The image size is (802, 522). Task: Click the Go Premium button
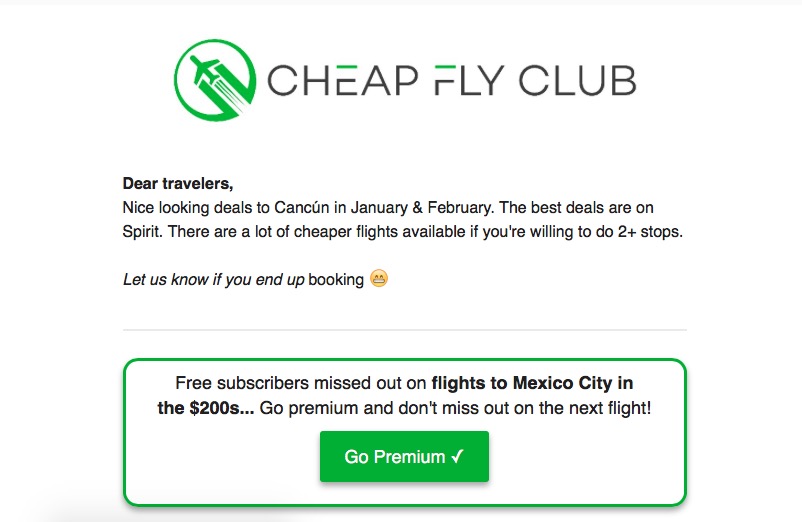pos(404,456)
